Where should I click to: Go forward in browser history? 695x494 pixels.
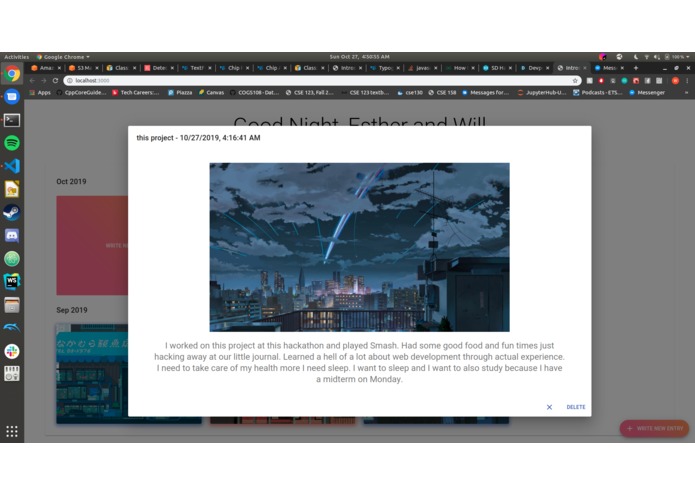pos(43,81)
